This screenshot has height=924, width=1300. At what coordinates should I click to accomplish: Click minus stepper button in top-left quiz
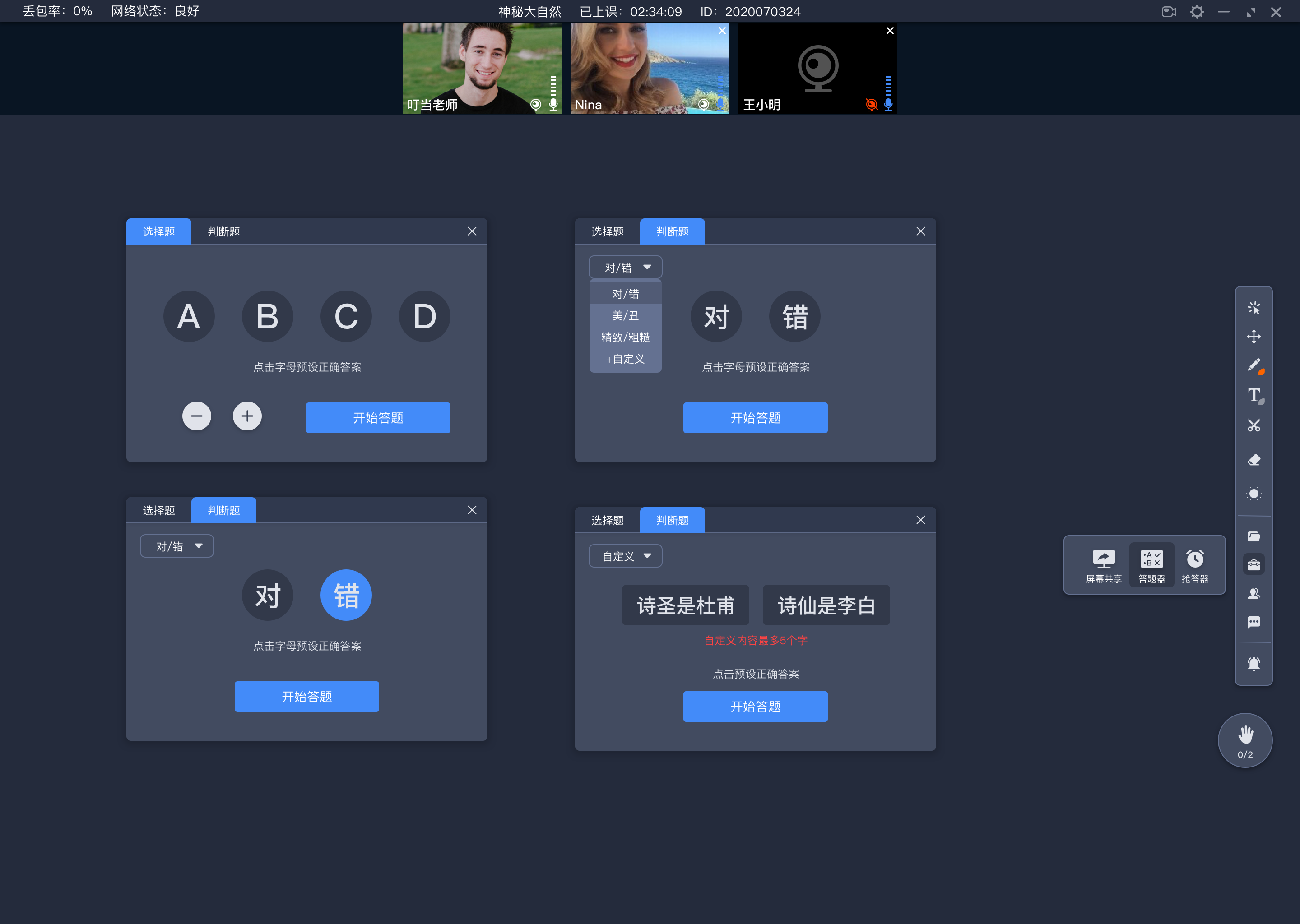196,417
